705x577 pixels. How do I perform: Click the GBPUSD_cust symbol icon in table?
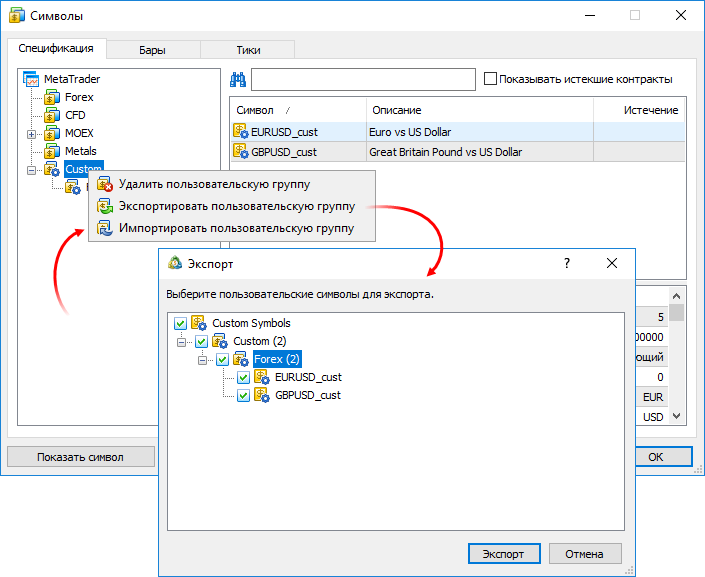[240, 152]
